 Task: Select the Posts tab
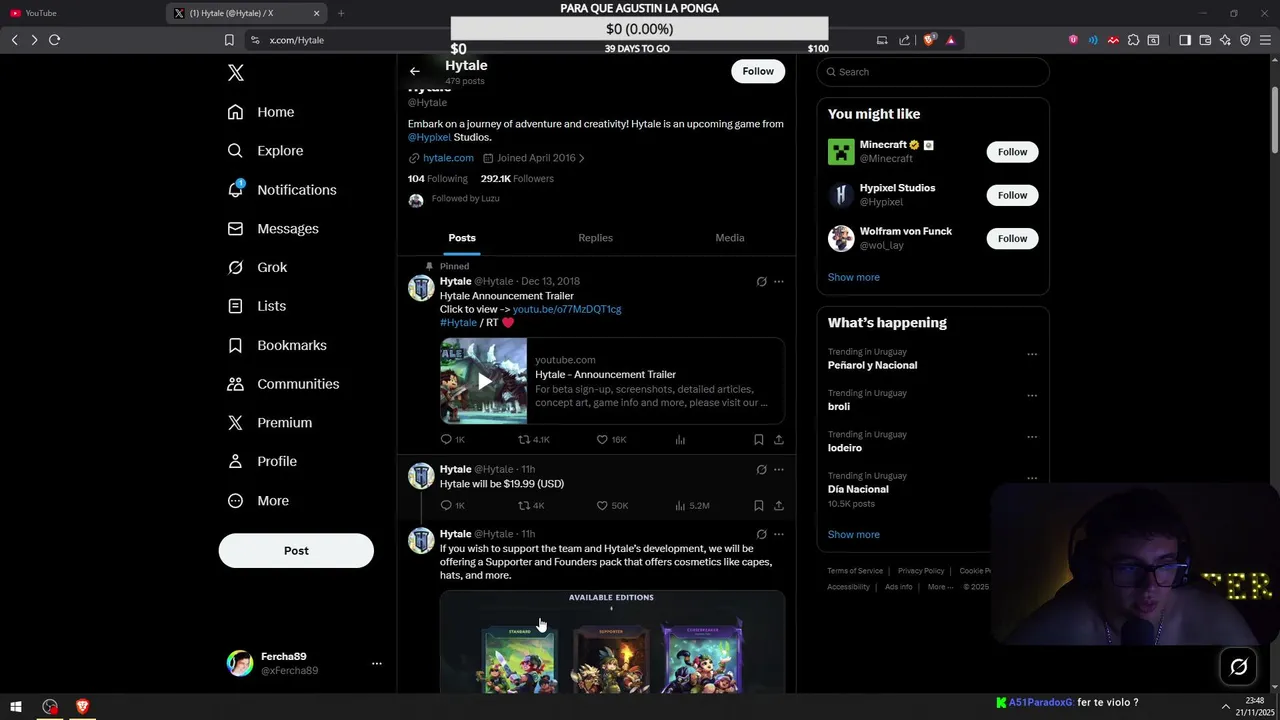point(462,238)
